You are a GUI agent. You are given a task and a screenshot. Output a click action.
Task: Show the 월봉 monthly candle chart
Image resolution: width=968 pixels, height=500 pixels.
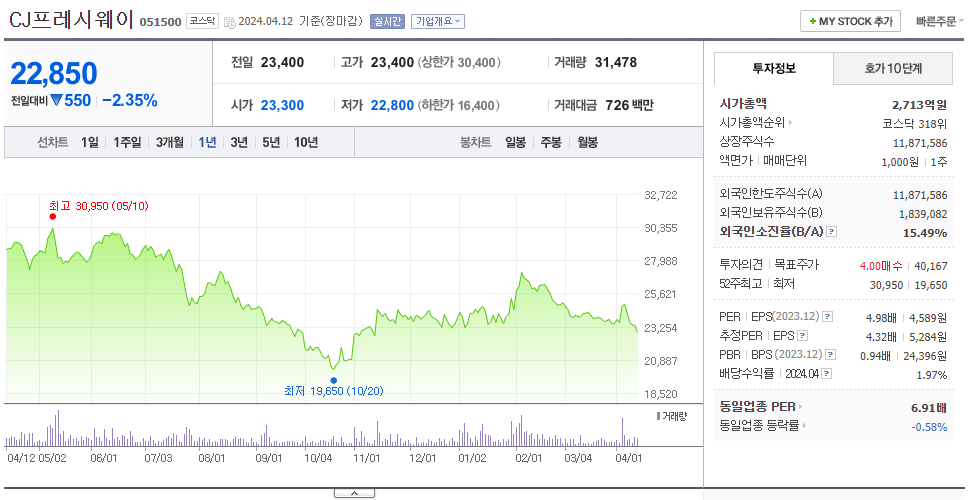[588, 143]
